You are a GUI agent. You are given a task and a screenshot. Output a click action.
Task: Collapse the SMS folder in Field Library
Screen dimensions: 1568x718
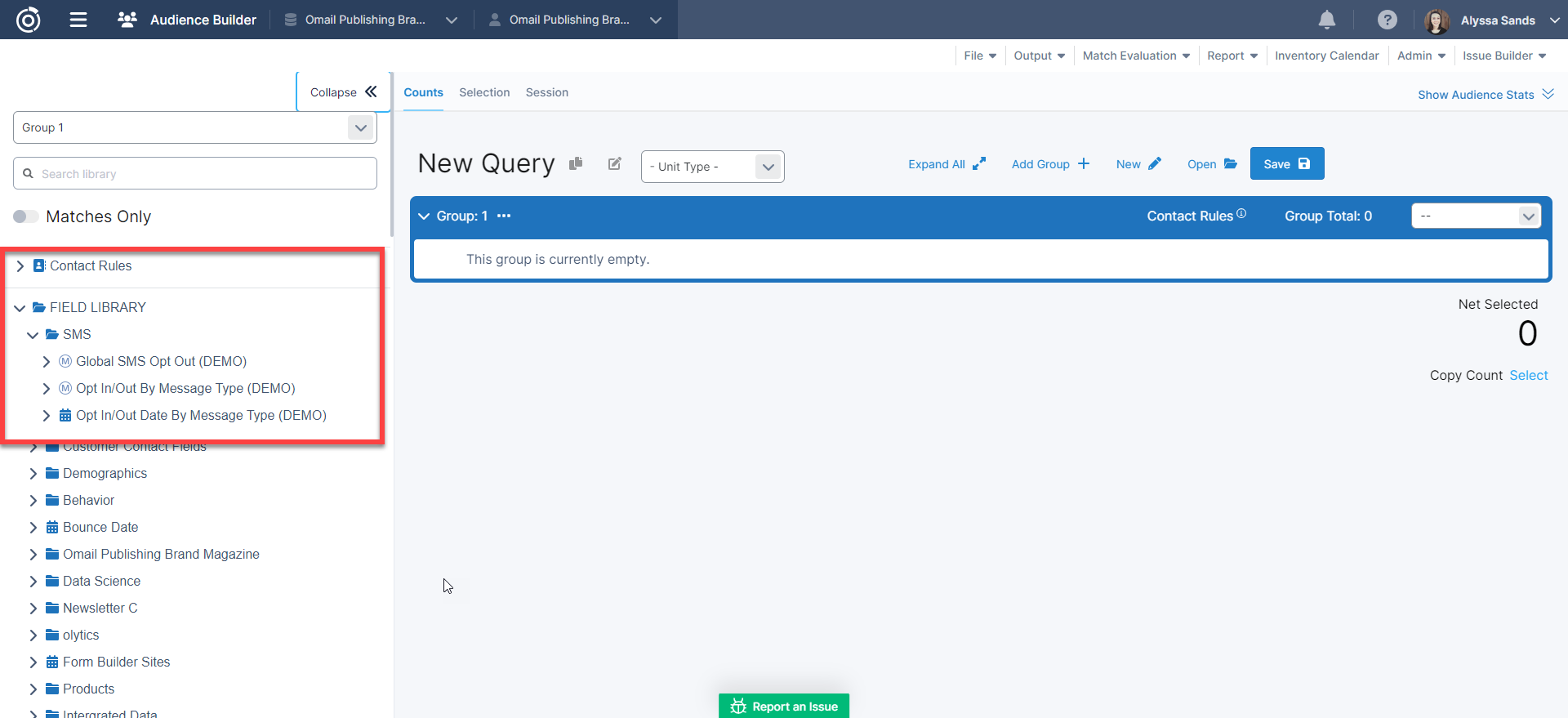coord(33,335)
